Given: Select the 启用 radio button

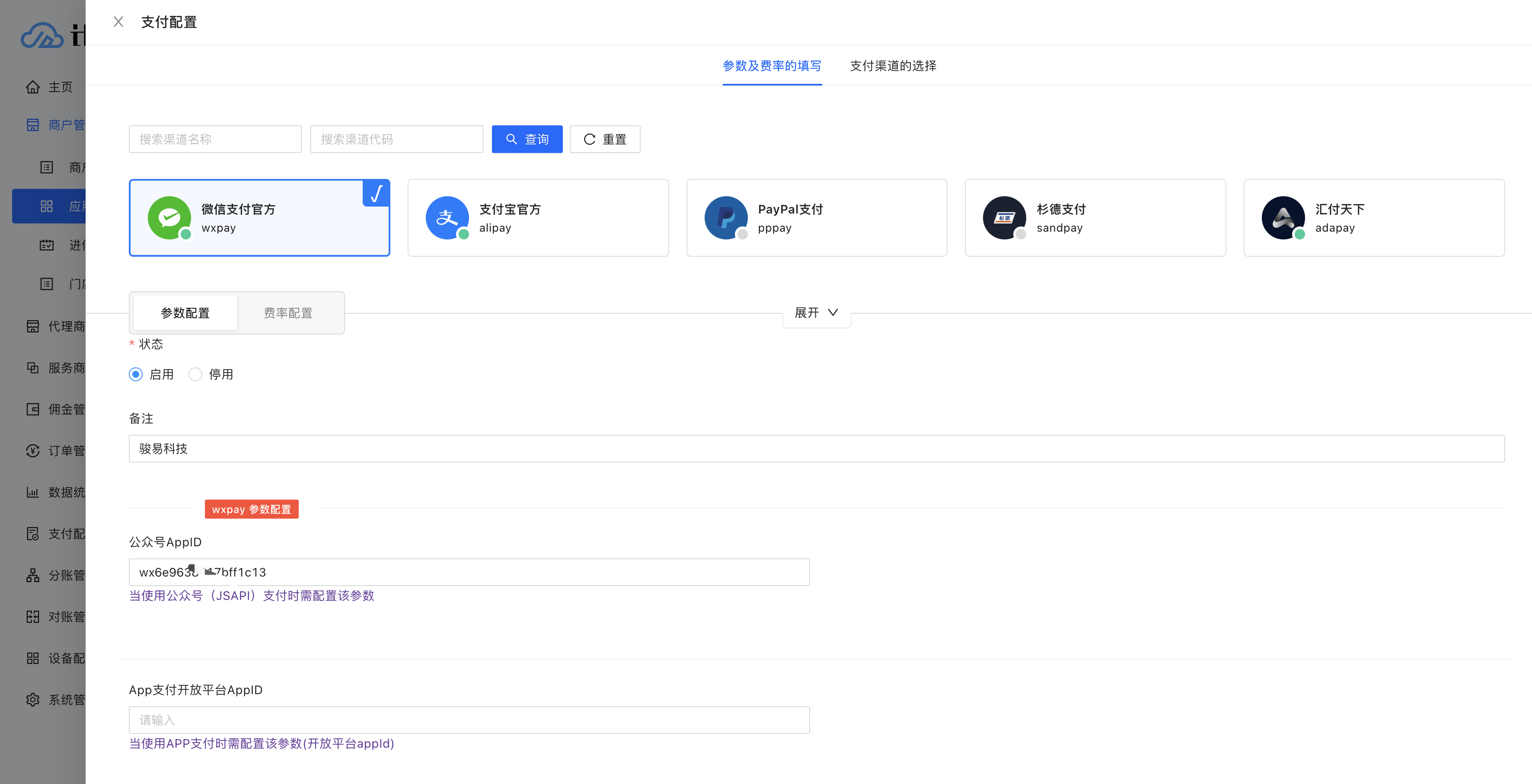Looking at the screenshot, I should [136, 374].
